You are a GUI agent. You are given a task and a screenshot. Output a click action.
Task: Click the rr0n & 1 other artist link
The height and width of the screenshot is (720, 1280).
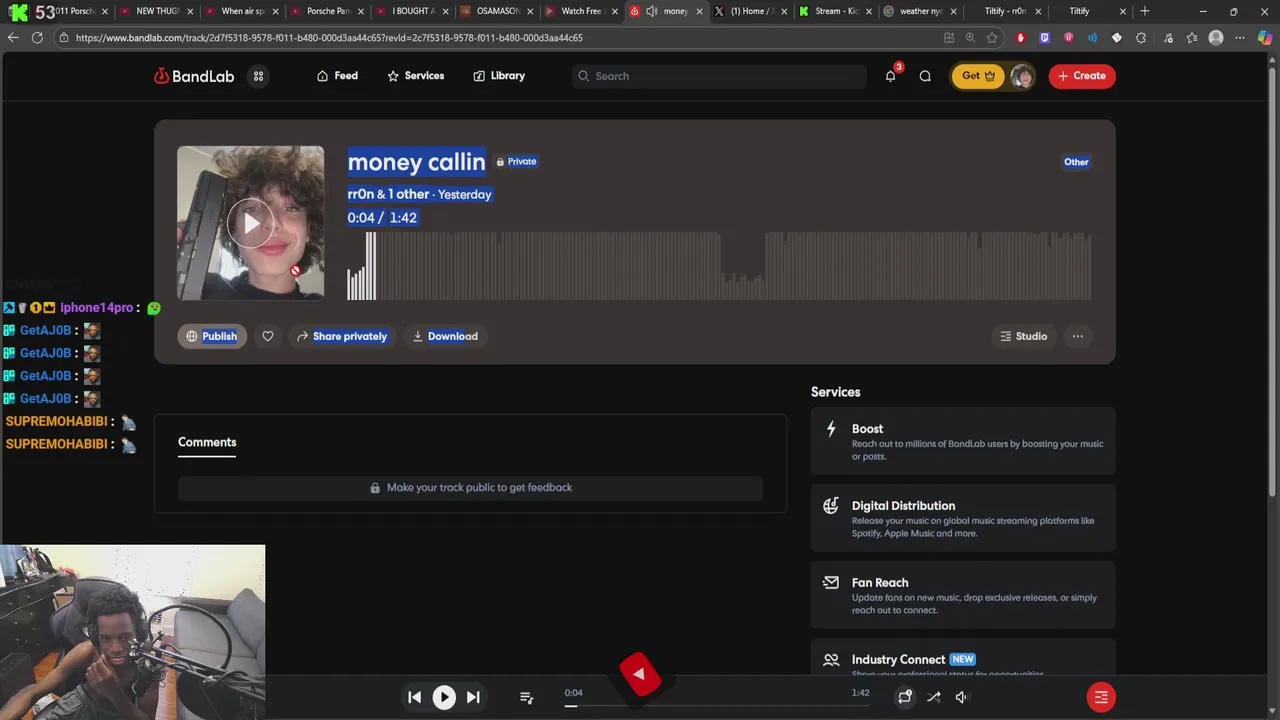tap(388, 194)
